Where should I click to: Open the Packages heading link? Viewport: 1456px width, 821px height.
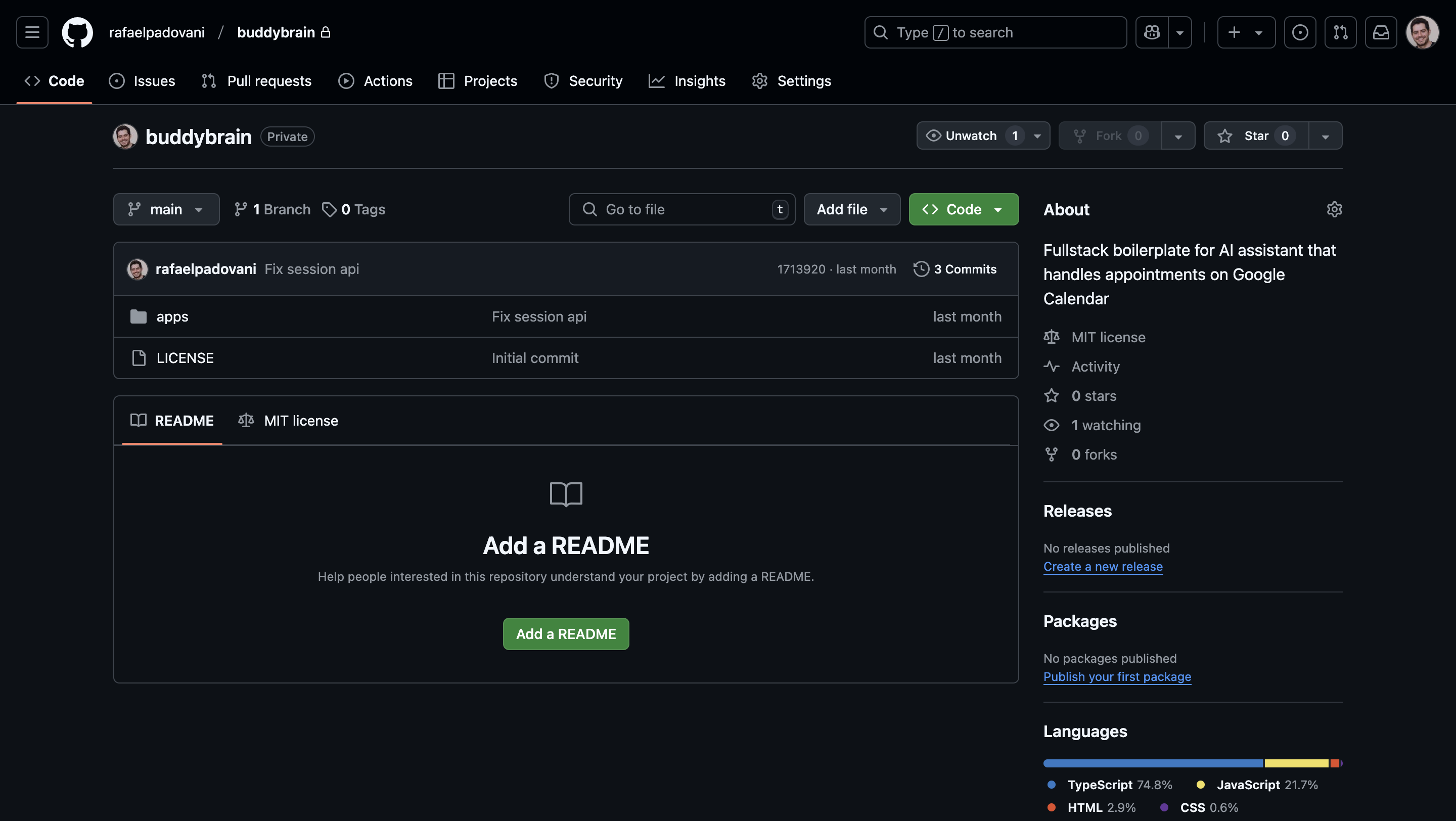(1079, 621)
